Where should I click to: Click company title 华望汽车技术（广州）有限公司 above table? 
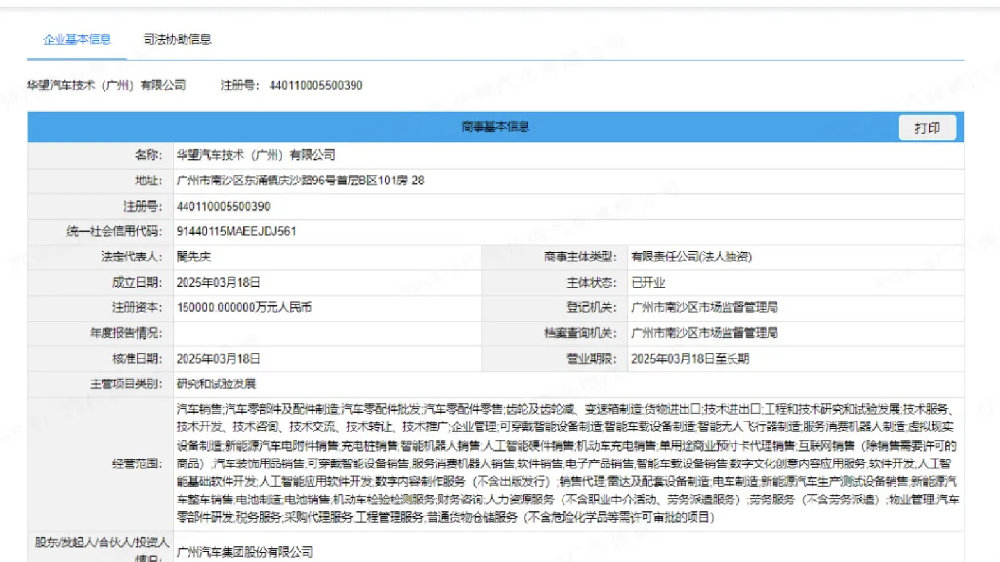tap(107, 85)
